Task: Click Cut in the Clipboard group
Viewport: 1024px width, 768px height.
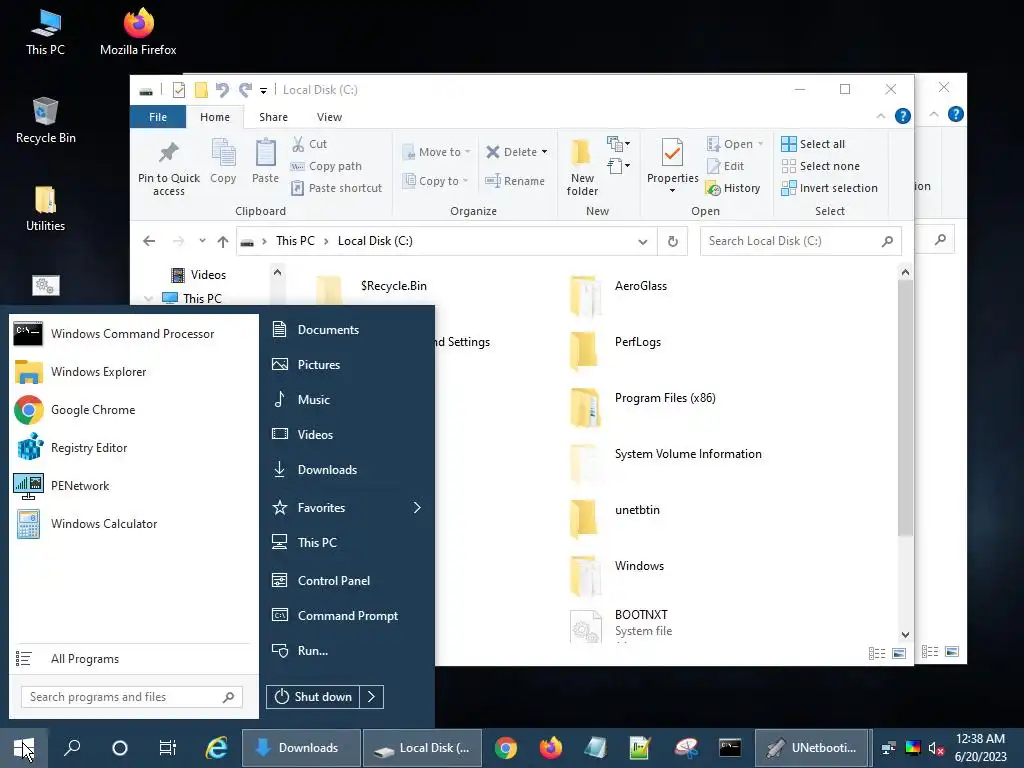Action: (310, 144)
